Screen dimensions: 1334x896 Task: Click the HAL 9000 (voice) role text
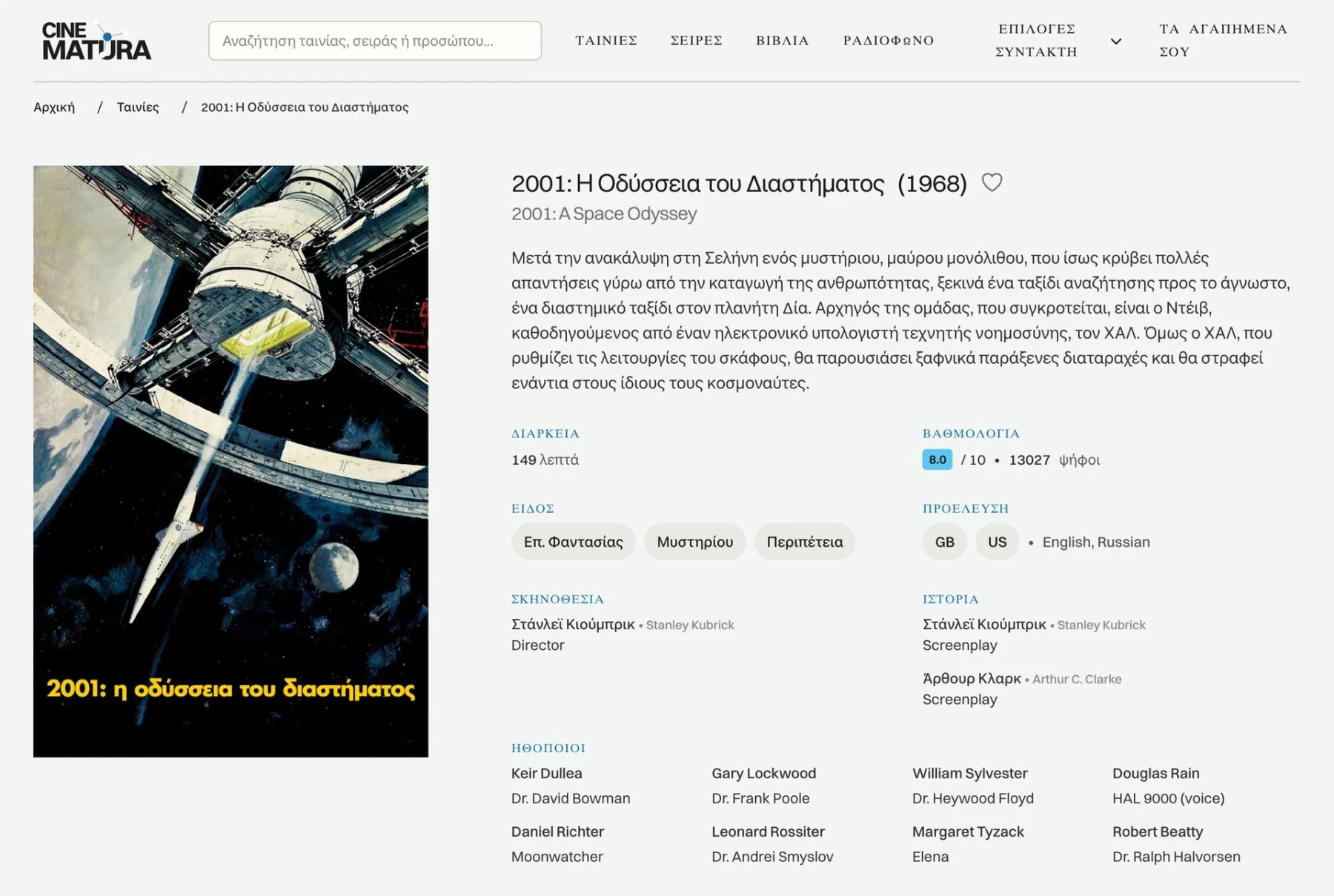[1169, 798]
